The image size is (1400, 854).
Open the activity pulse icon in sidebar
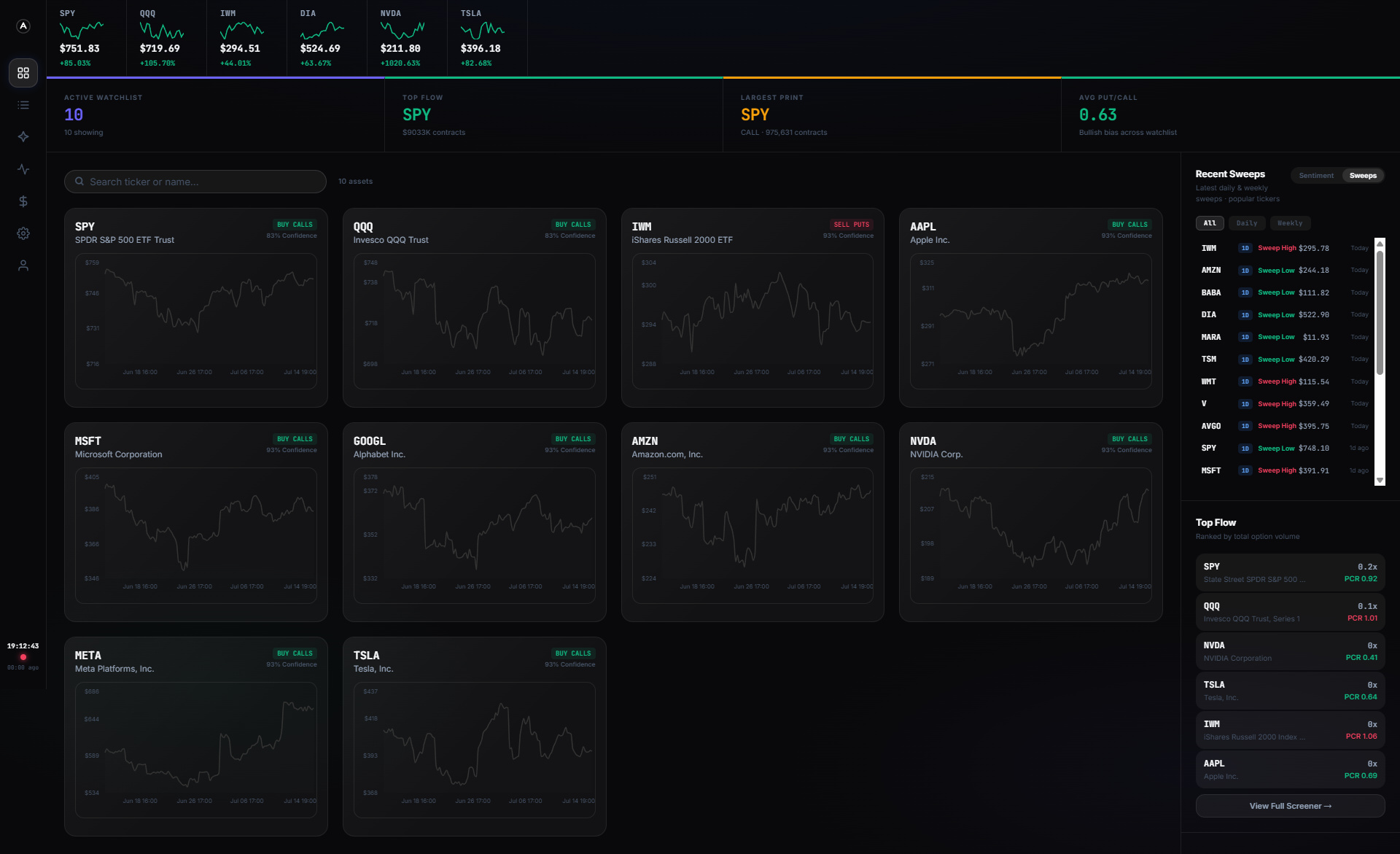coord(23,169)
